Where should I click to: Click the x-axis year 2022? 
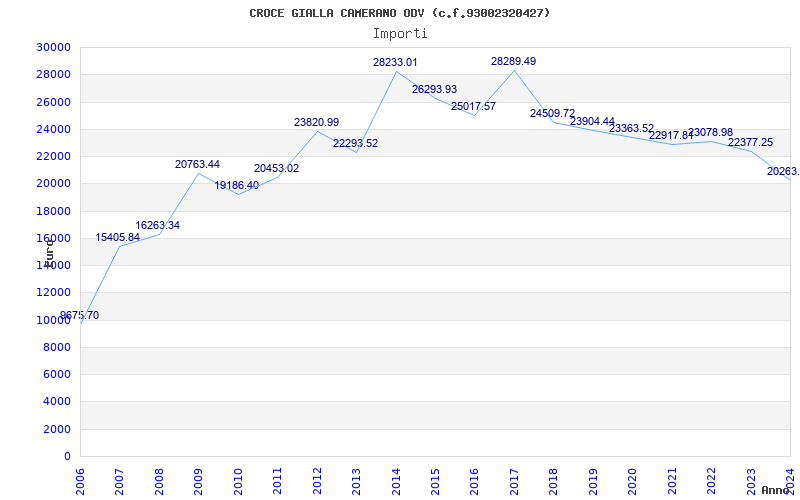coord(712,481)
